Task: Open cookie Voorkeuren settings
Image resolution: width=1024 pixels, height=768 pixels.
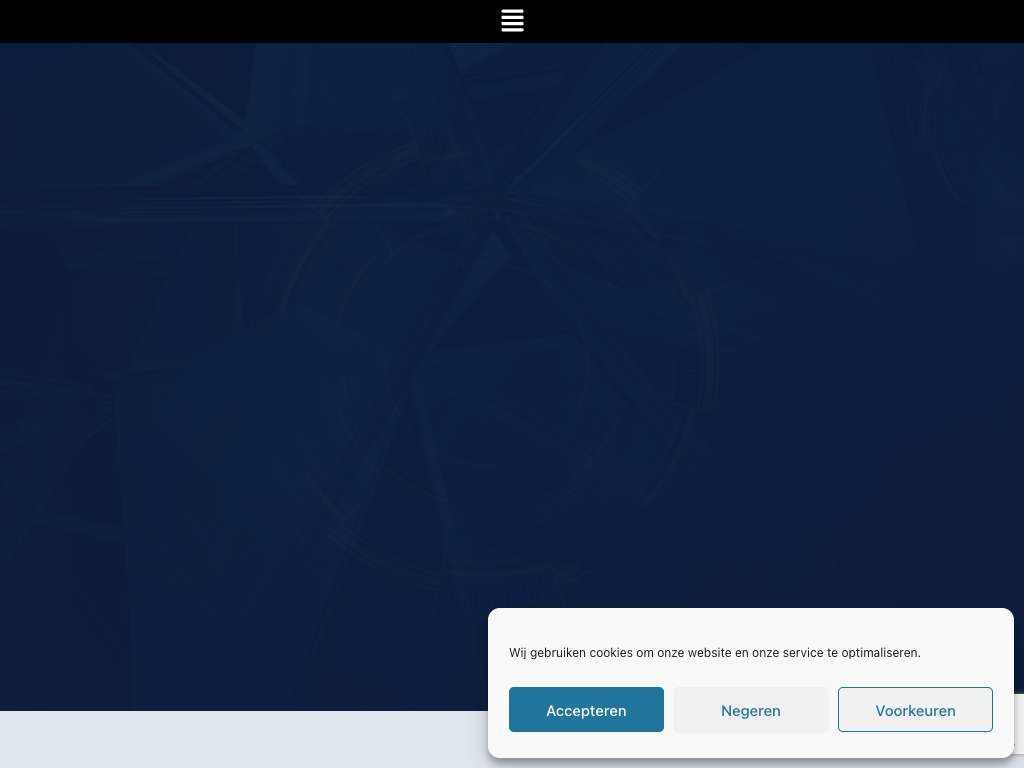Action: pyautogui.click(x=915, y=710)
